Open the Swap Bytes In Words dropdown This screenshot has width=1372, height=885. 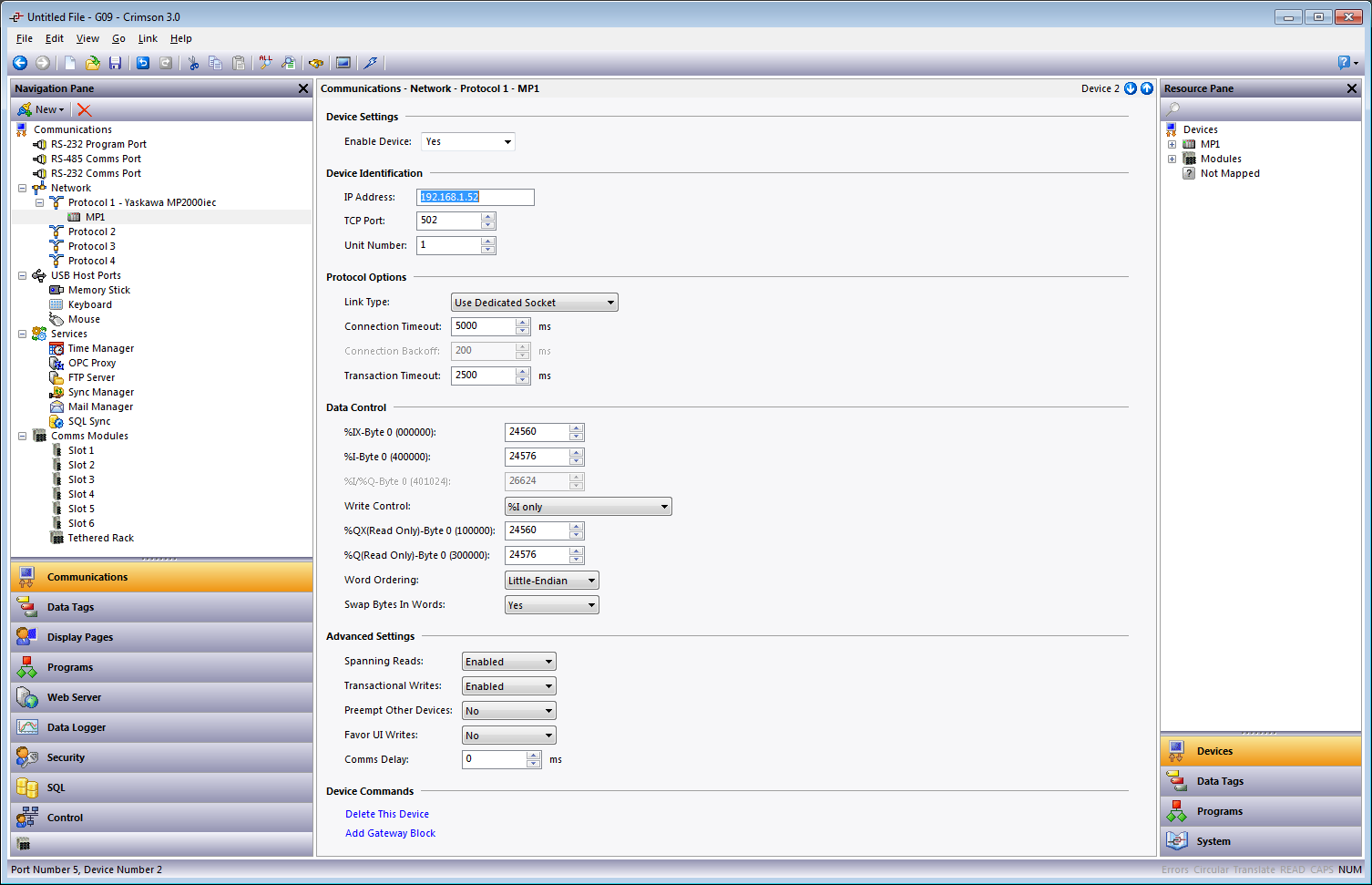tap(552, 605)
